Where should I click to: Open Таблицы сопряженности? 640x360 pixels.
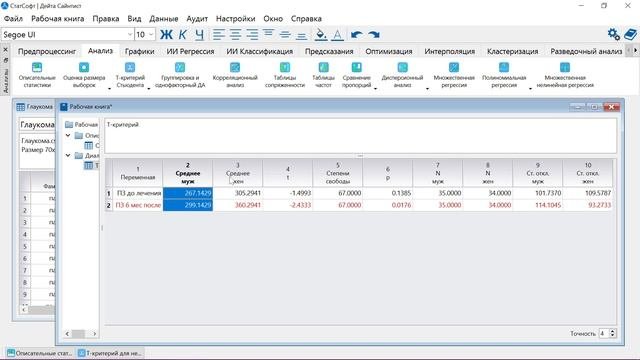pyautogui.click(x=284, y=75)
